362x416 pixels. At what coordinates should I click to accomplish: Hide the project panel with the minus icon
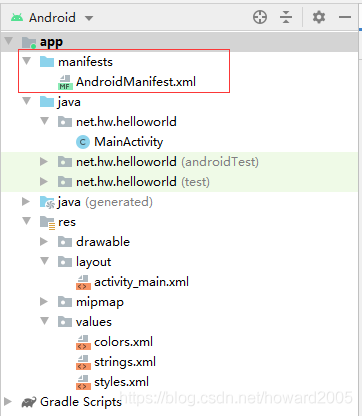(345, 17)
